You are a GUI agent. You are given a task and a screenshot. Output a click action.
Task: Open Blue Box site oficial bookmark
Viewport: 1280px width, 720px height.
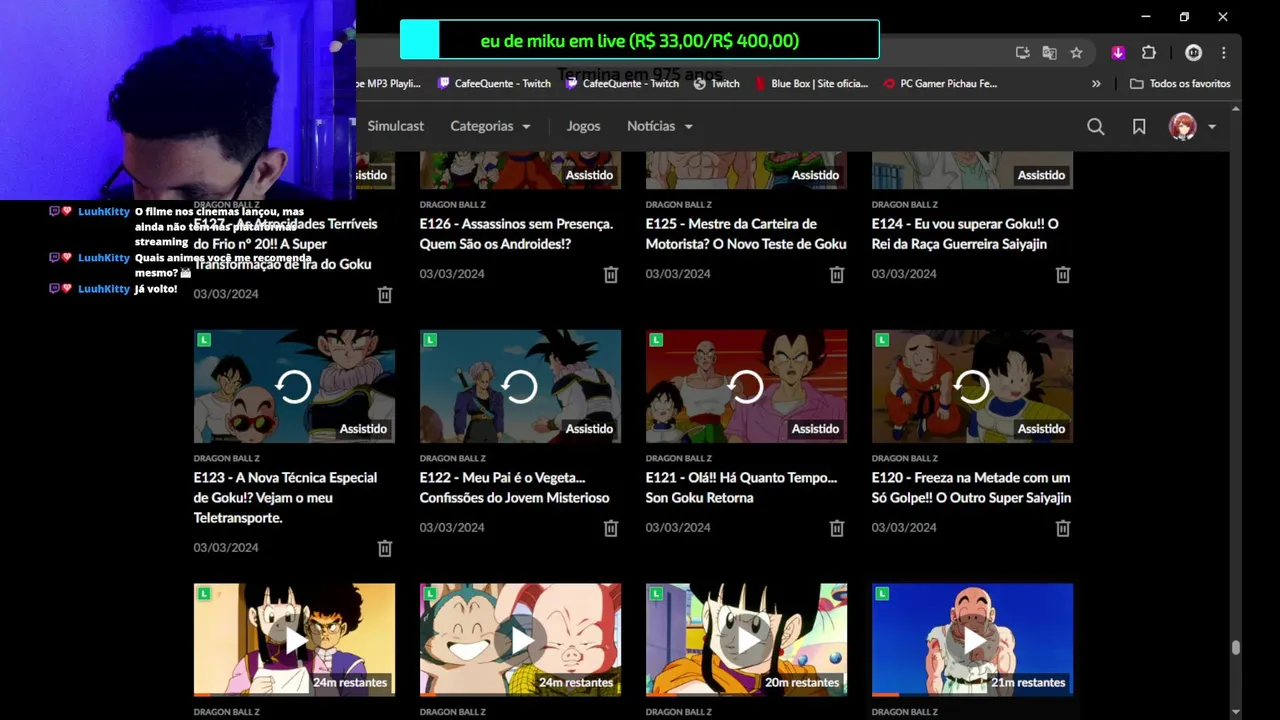pos(811,84)
